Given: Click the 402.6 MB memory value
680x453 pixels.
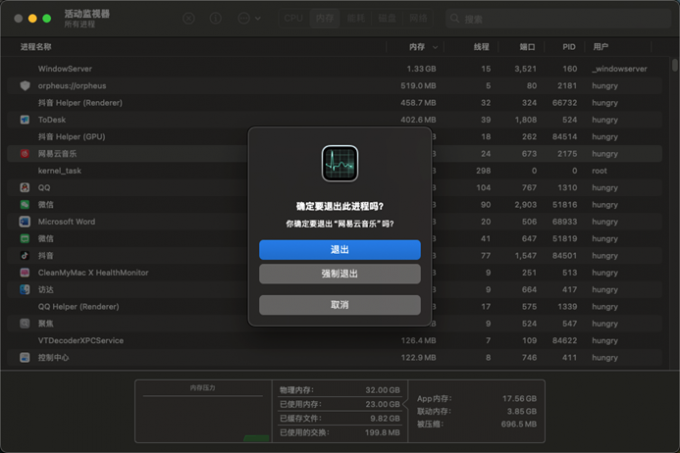Looking at the screenshot, I should [x=418, y=120].
